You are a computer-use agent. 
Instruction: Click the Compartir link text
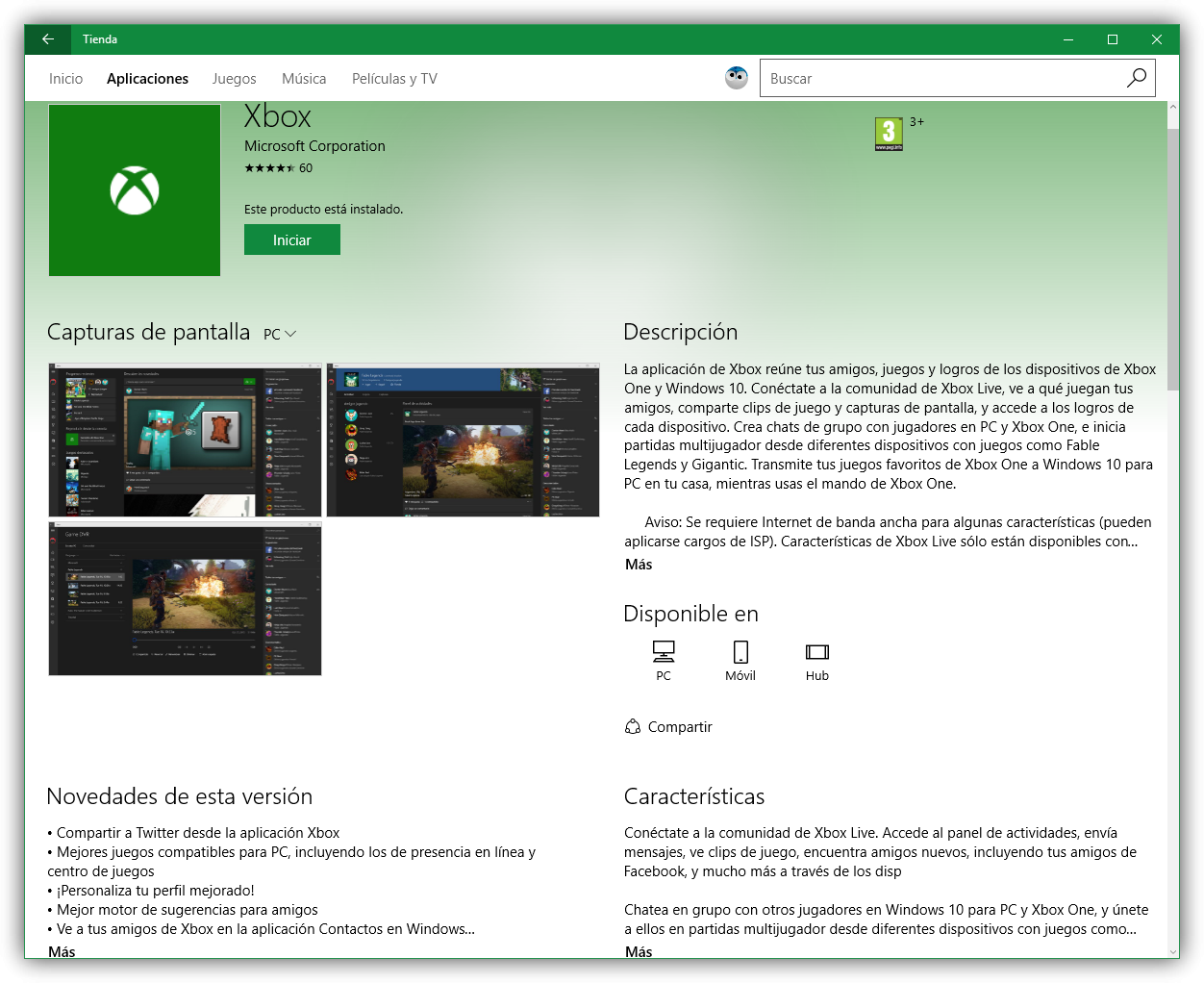point(680,727)
